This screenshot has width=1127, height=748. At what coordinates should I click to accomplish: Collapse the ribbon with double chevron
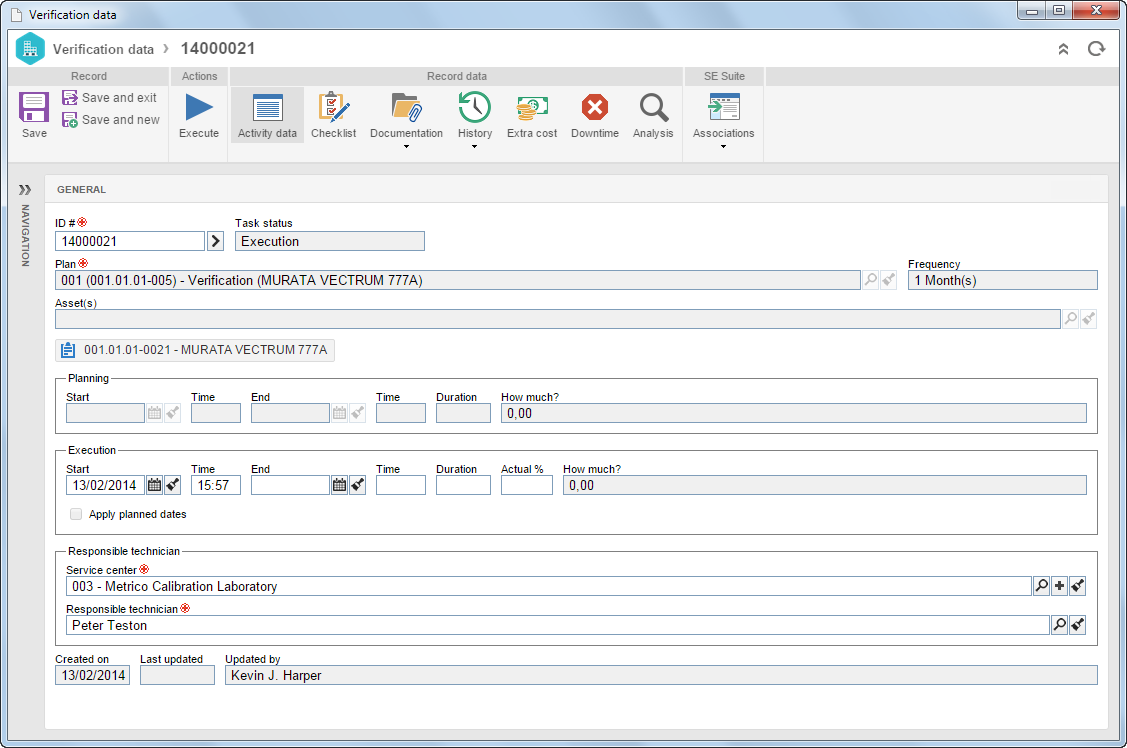1063,49
